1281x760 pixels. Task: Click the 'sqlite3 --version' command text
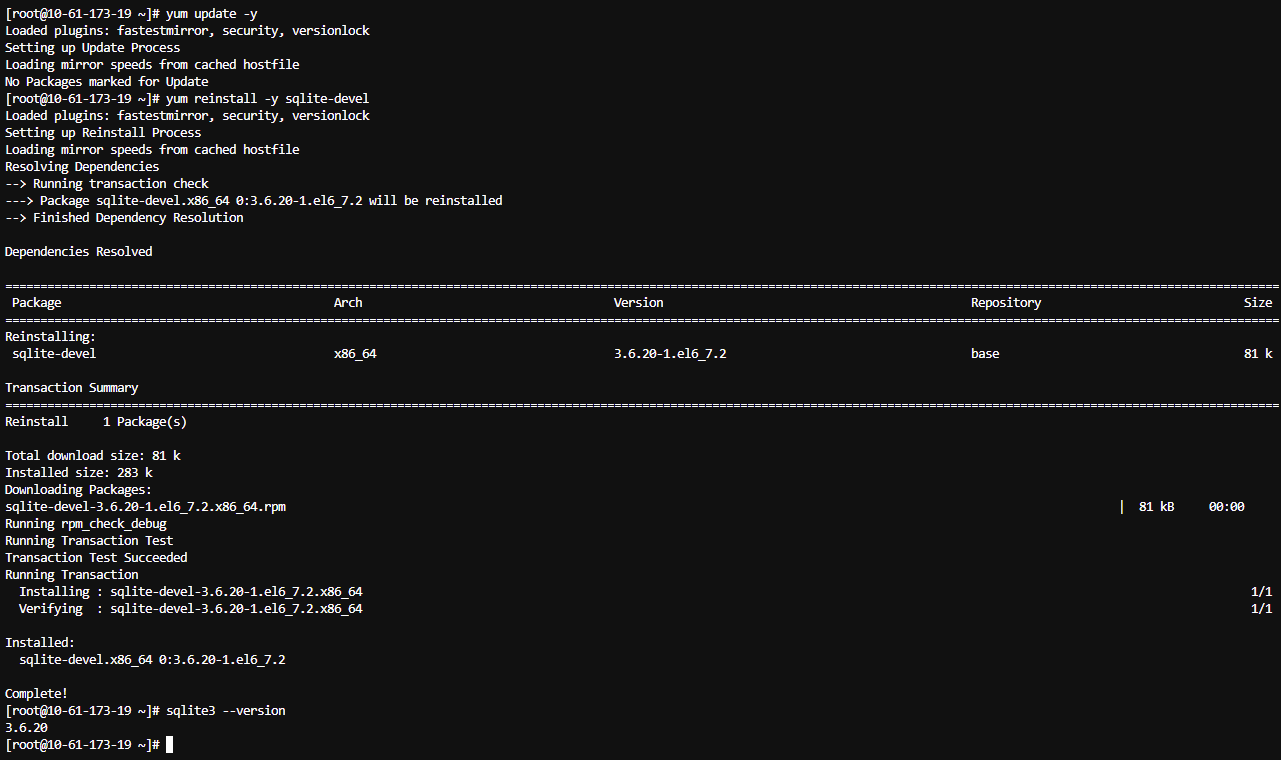226,710
